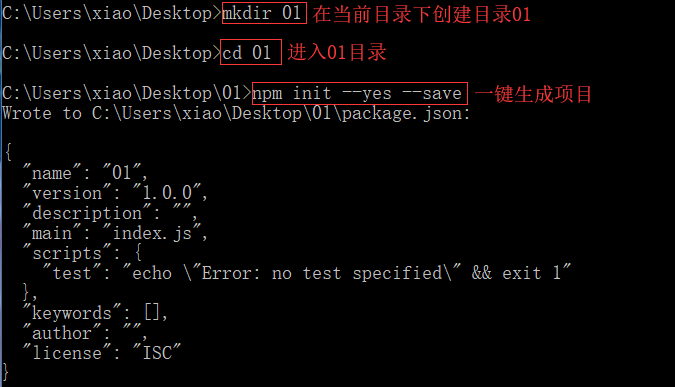
Task: Click the boxed 'cd 01' command
Action: coord(251,52)
